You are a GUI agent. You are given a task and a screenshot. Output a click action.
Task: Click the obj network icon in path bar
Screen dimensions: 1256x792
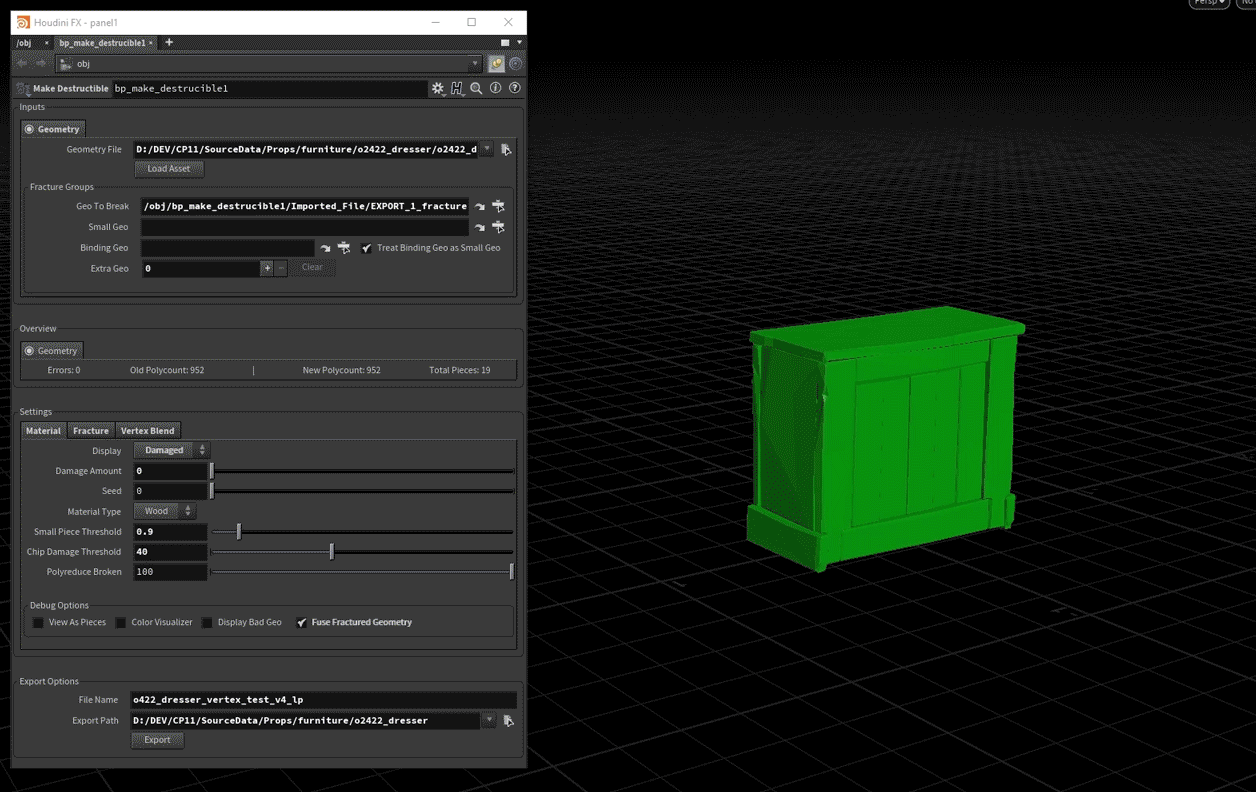pos(66,64)
